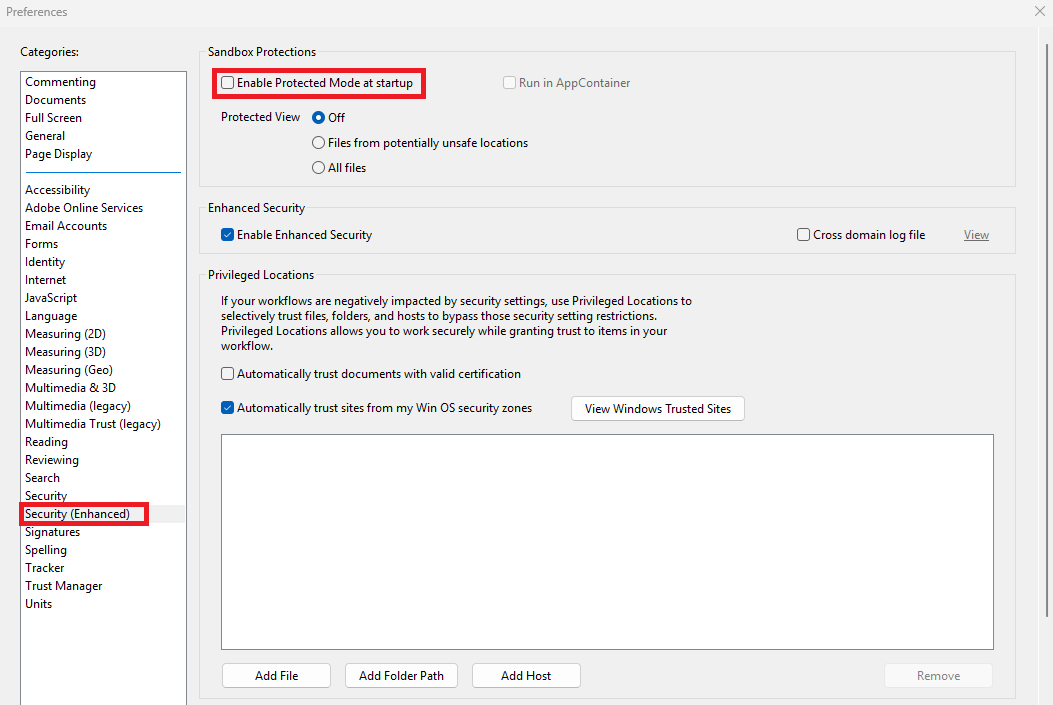
Task: Select the Forms category
Action: [x=42, y=244]
